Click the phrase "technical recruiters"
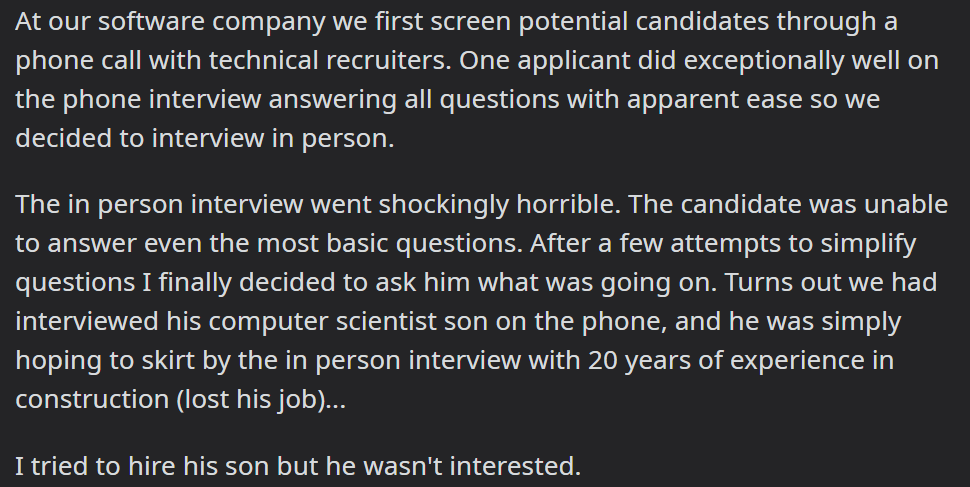970x487 pixels. coord(330,61)
